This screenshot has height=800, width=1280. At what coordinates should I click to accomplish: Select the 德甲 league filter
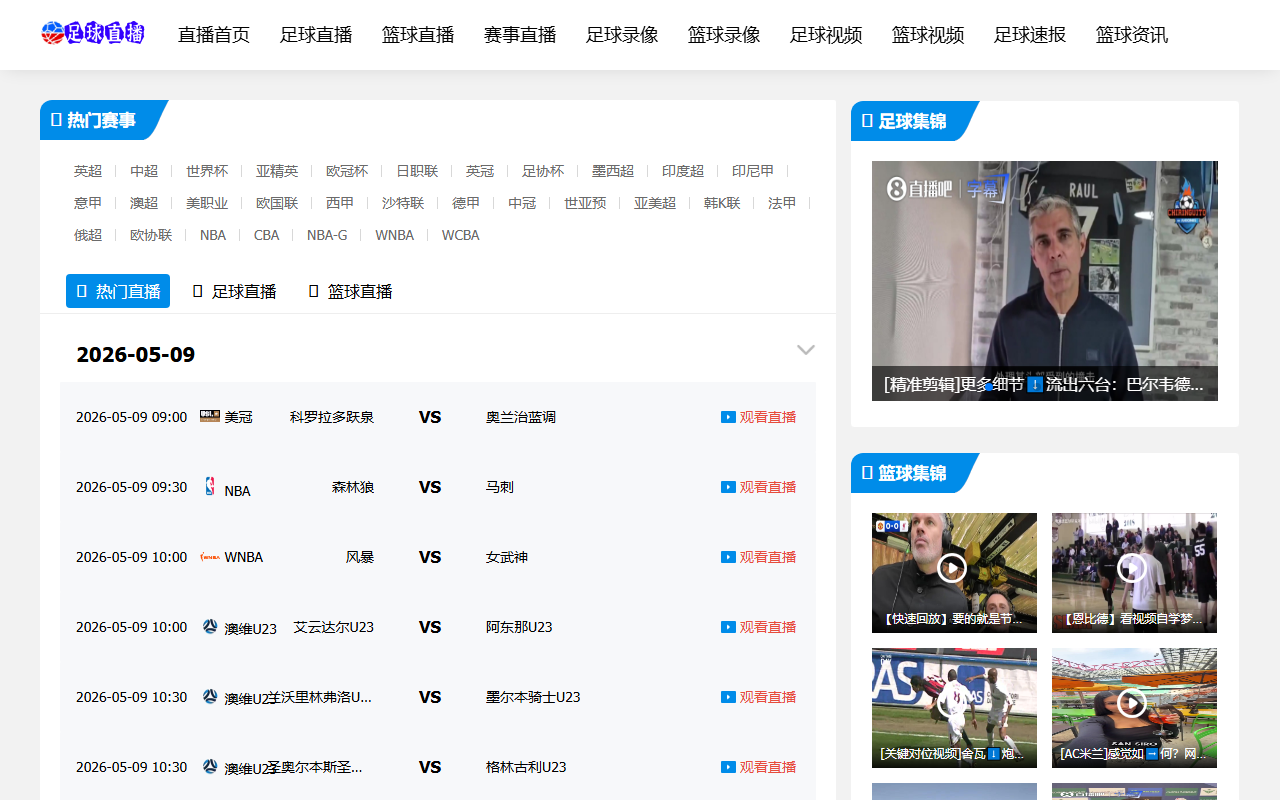pos(466,203)
